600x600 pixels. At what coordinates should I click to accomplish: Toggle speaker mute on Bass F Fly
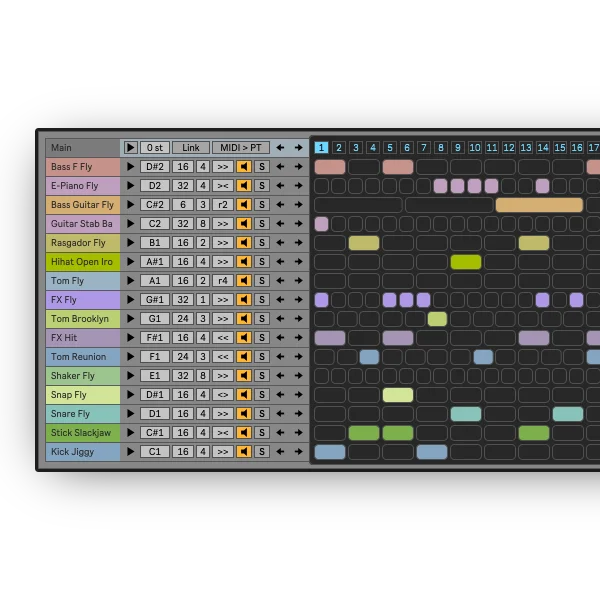click(244, 167)
